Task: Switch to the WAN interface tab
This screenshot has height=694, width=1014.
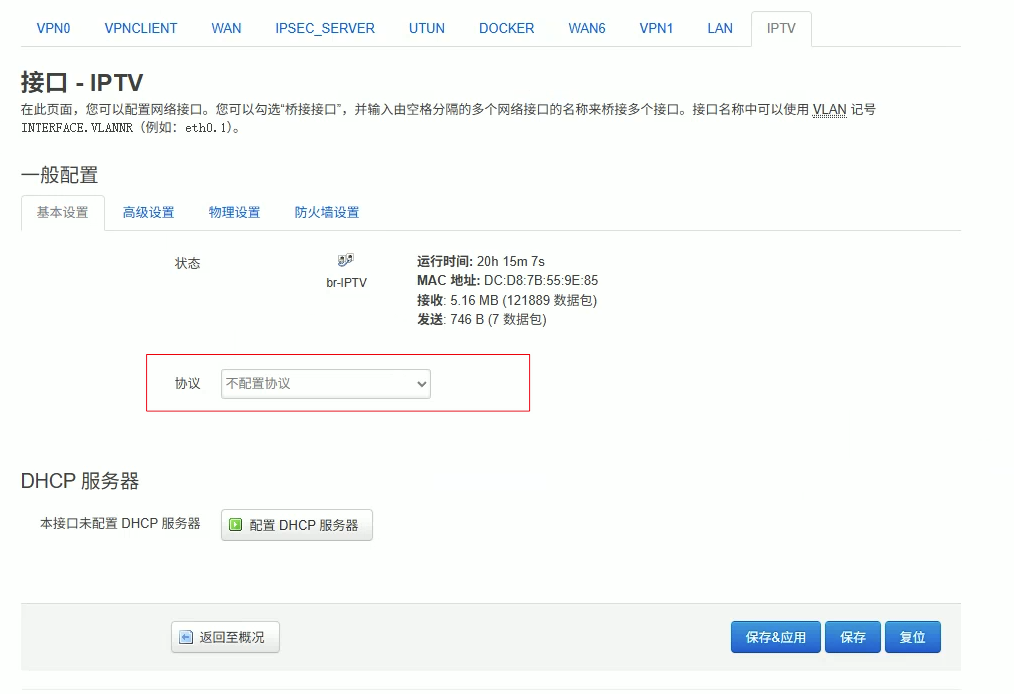Action: (226, 28)
